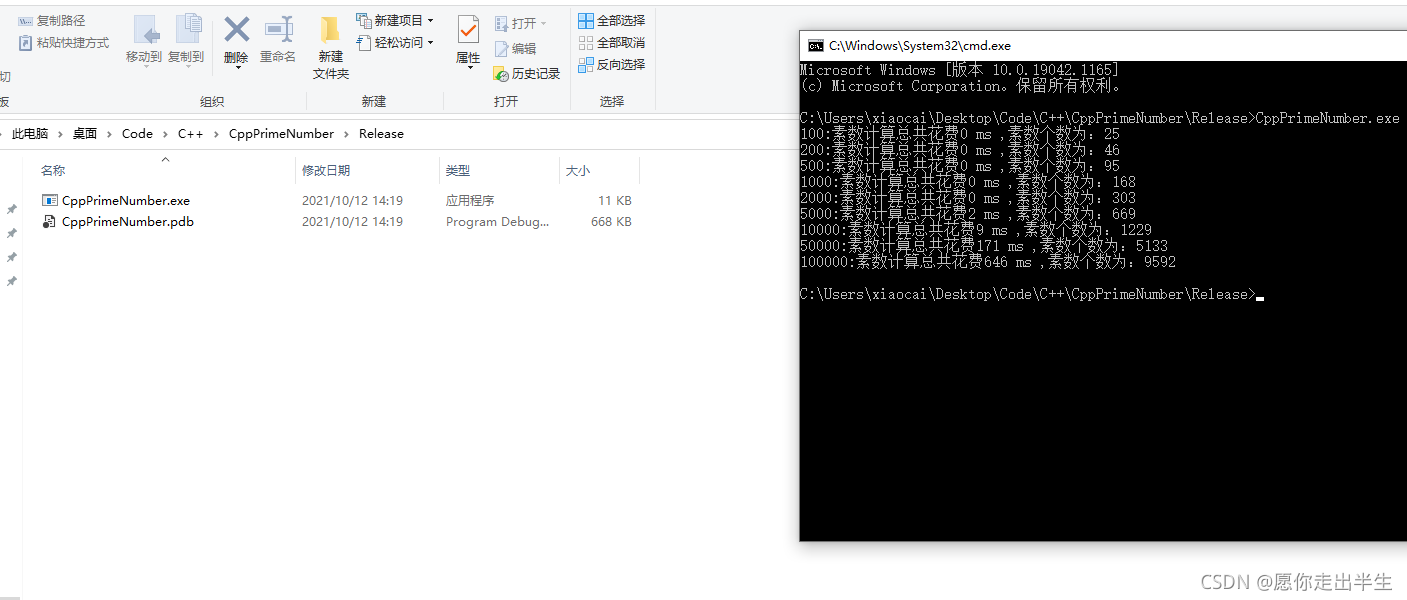Screen dimensions: 1407x600
Task: Expand the chevron between Code and C++
Action: [x=165, y=133]
